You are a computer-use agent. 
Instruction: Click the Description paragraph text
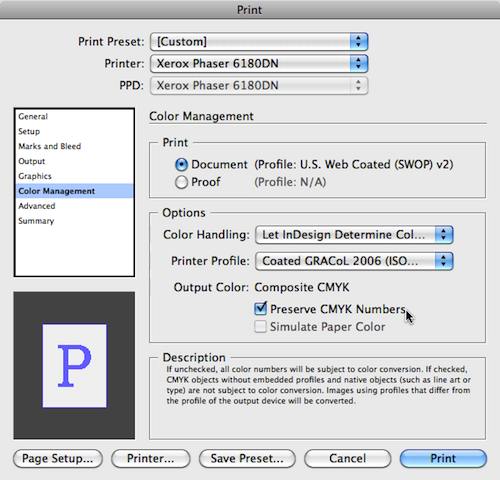click(318, 385)
